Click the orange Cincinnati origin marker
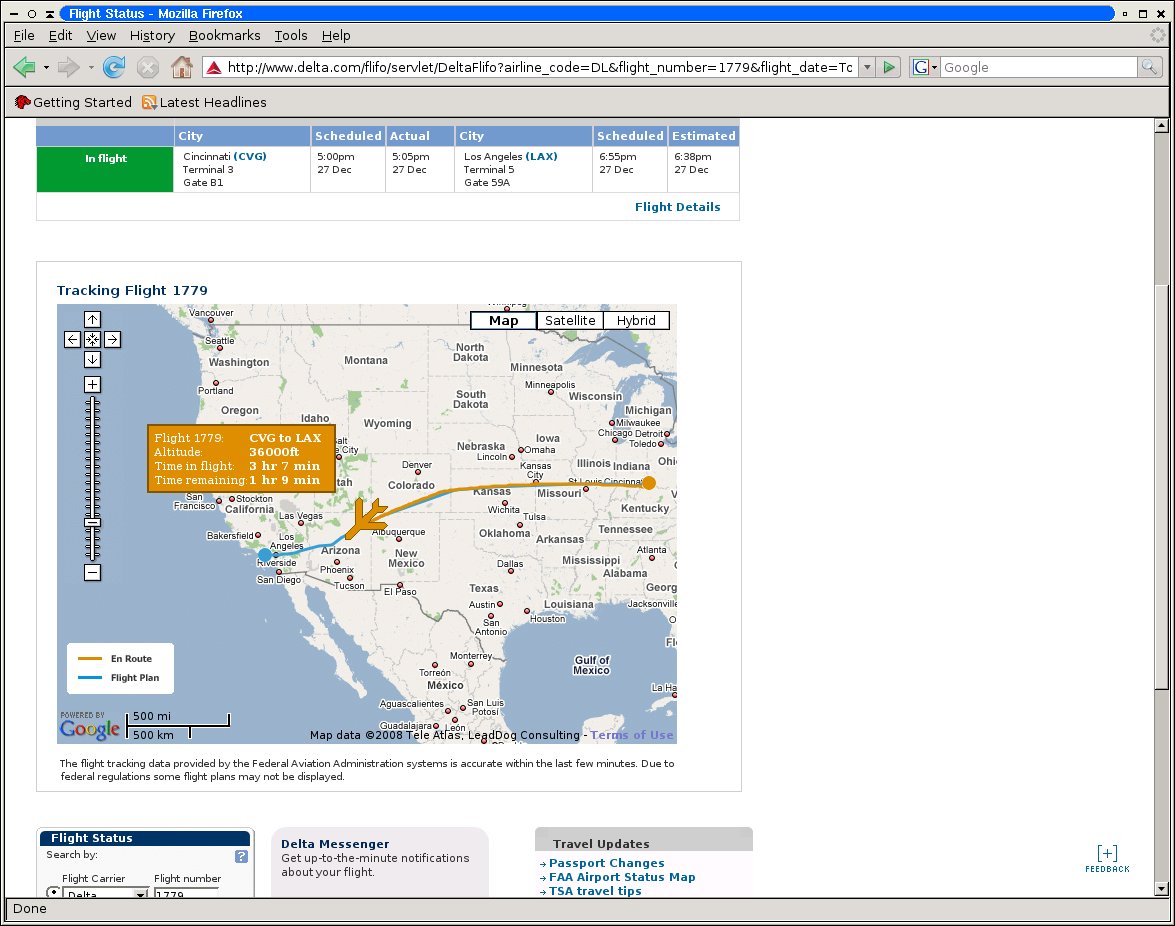 [649, 483]
